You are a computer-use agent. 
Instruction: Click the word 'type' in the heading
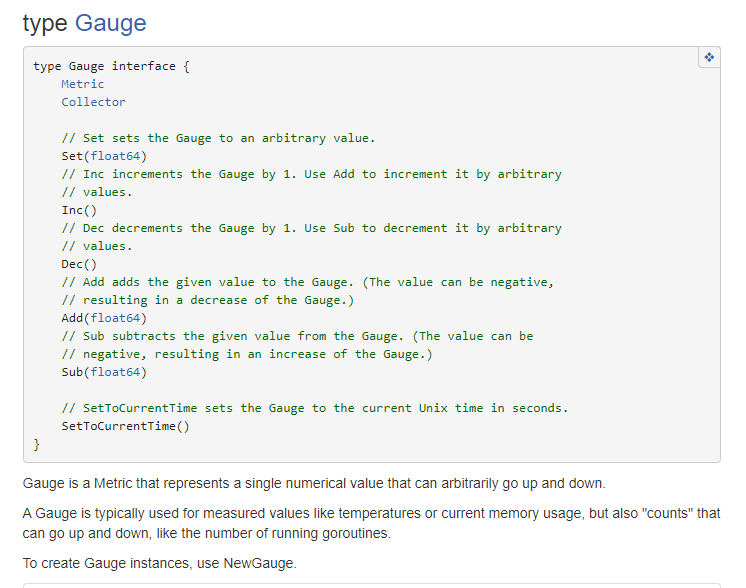pos(45,24)
